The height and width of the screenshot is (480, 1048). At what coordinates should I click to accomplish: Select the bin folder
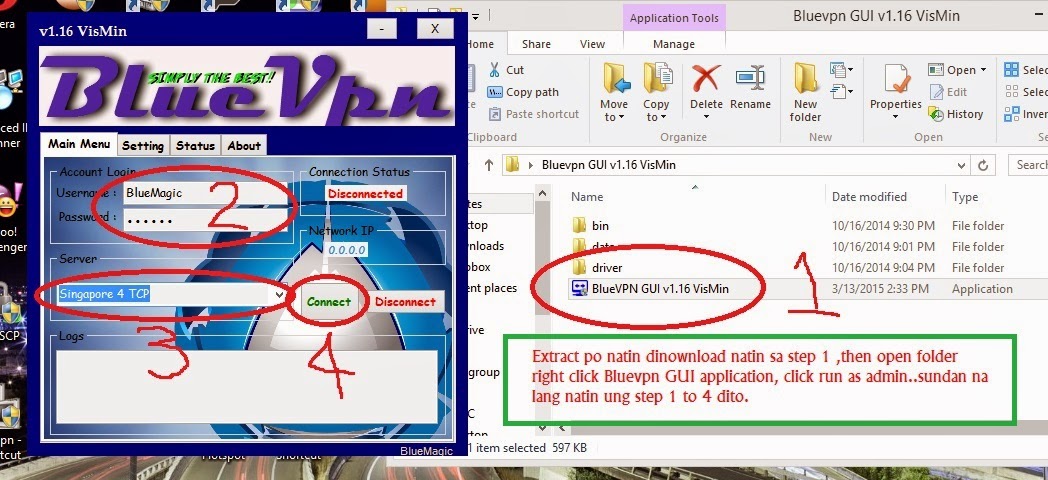(x=591, y=226)
